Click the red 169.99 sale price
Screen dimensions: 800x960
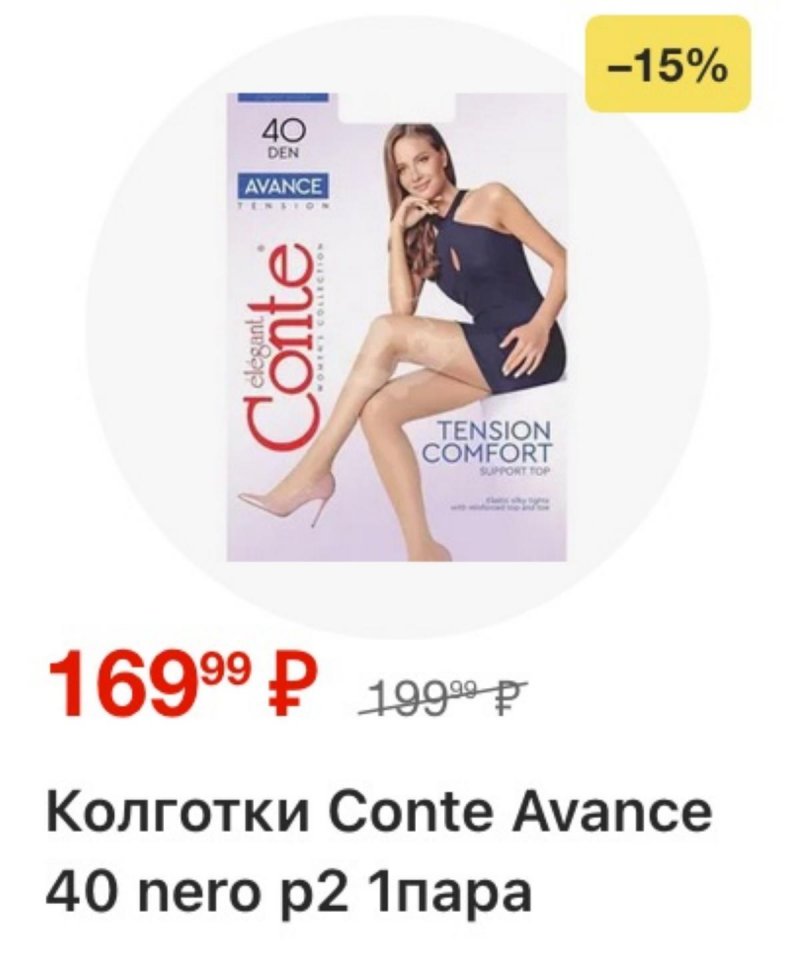click(182, 684)
